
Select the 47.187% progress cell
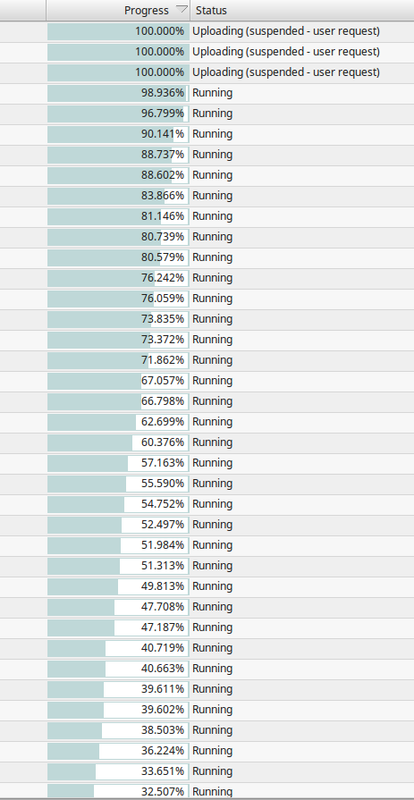[118, 627]
